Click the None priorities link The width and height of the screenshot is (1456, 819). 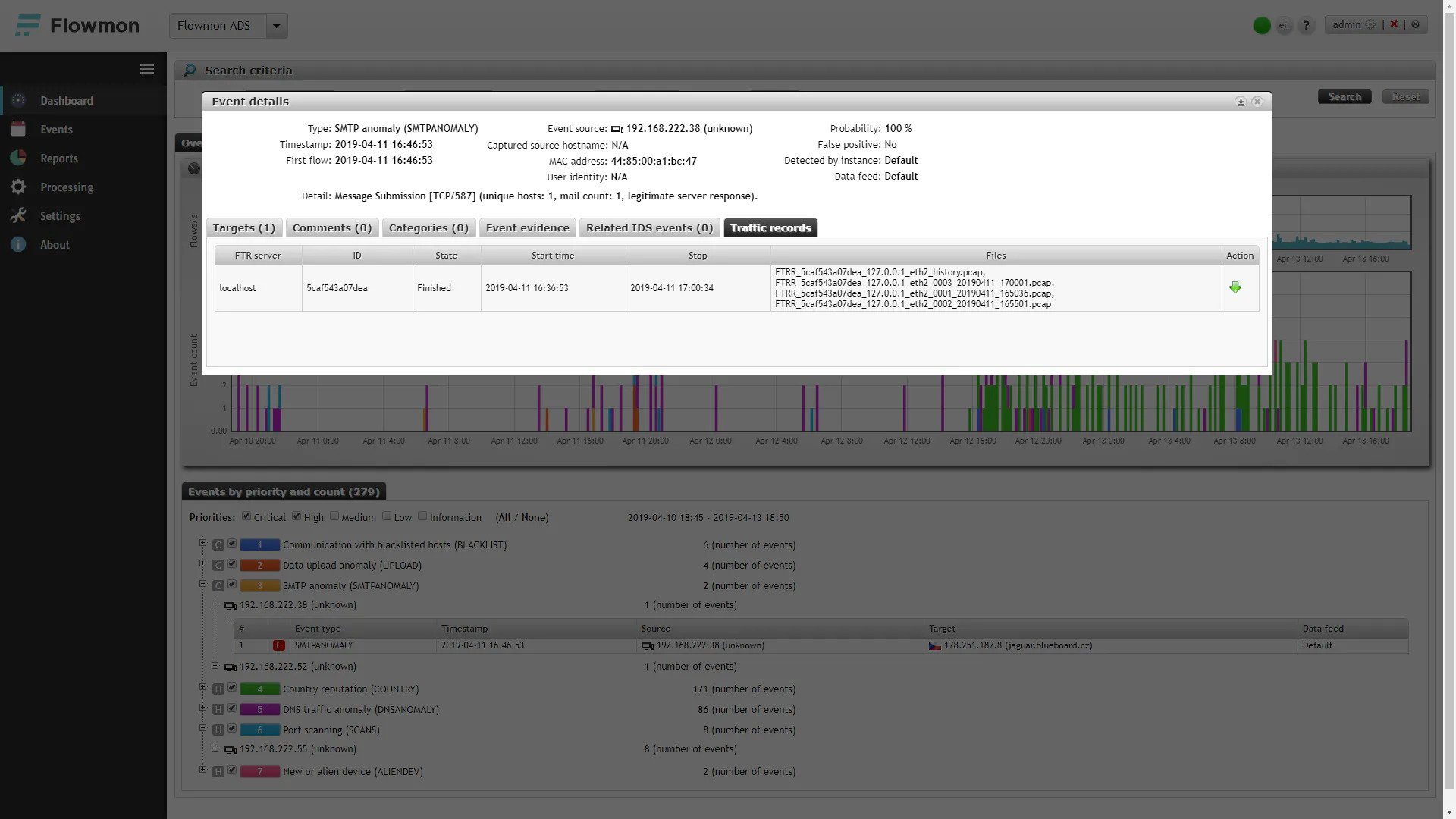[533, 517]
